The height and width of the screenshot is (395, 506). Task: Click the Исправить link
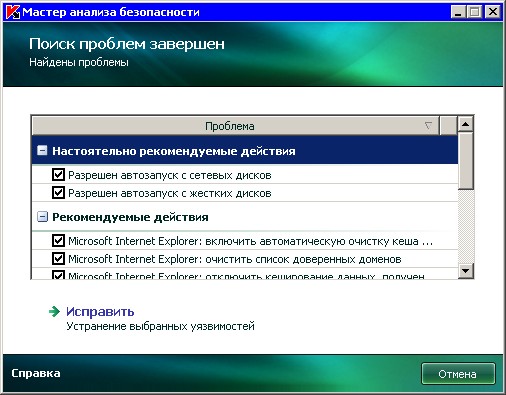pyautogui.click(x=100, y=312)
